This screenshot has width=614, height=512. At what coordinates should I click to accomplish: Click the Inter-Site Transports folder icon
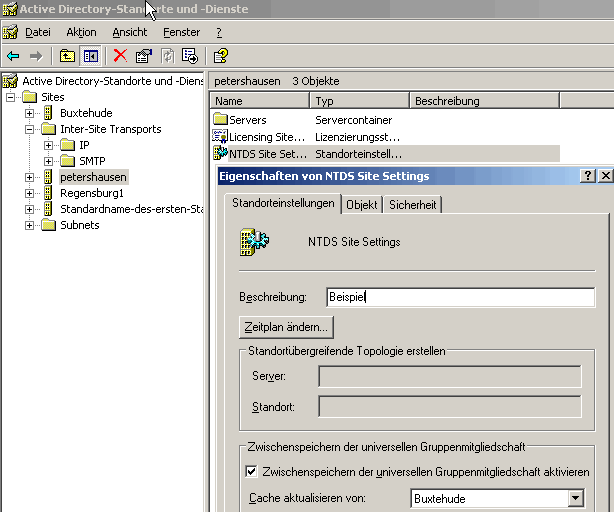pos(49,129)
